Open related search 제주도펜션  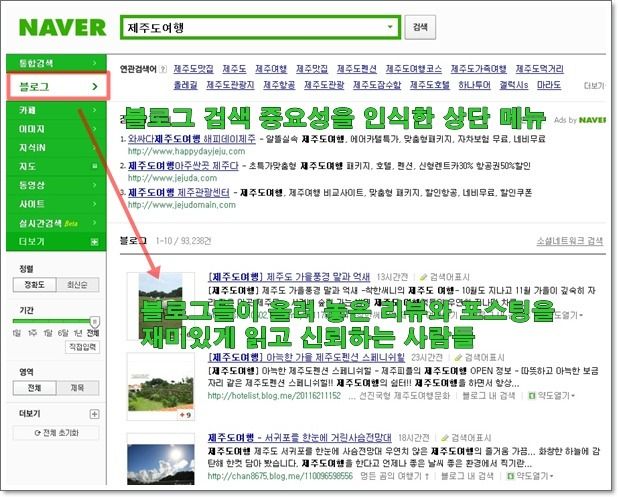click(x=356, y=69)
